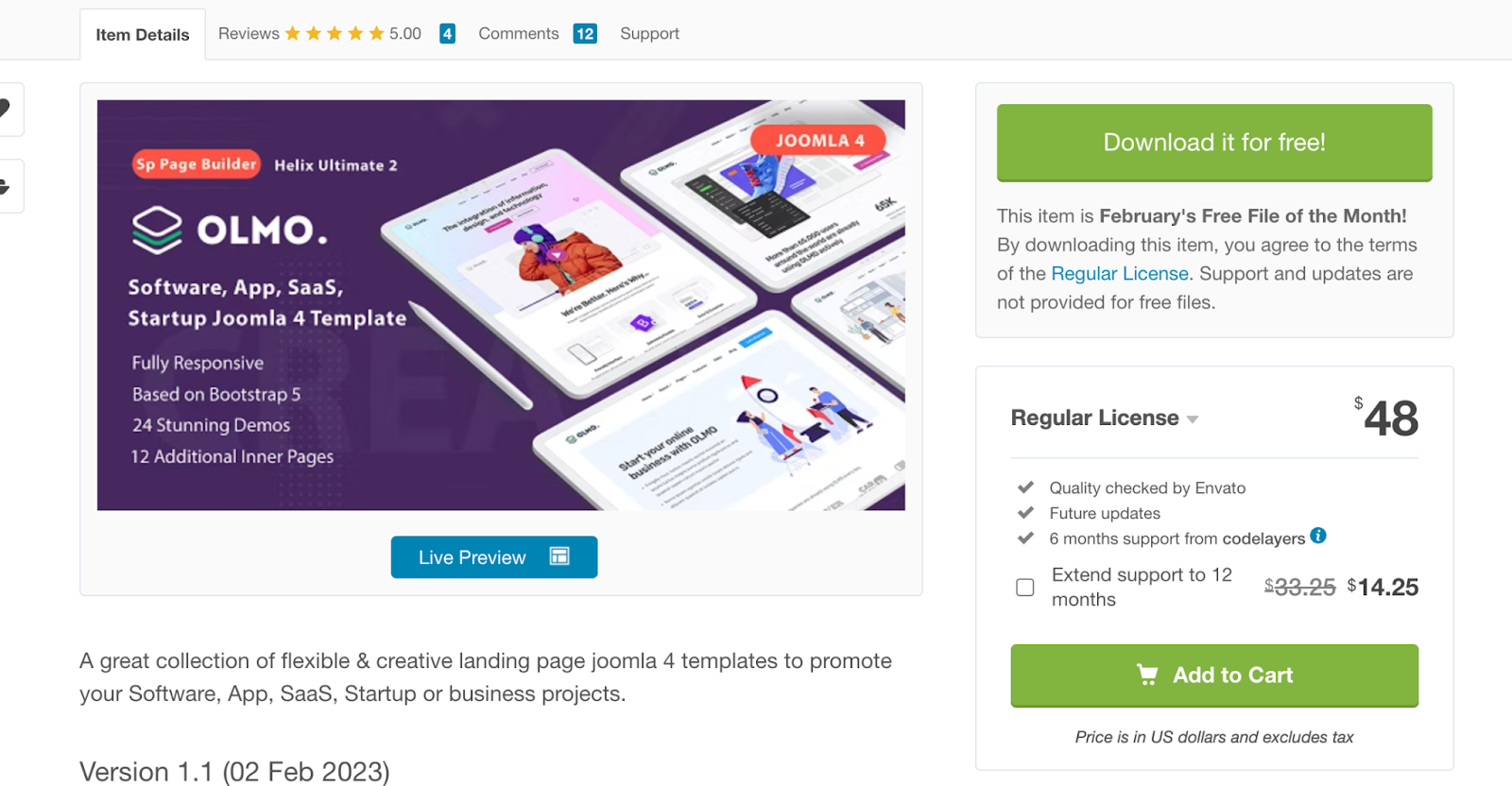Enable Extend support to 12 months checkbox
1512x786 pixels.
point(1024,588)
